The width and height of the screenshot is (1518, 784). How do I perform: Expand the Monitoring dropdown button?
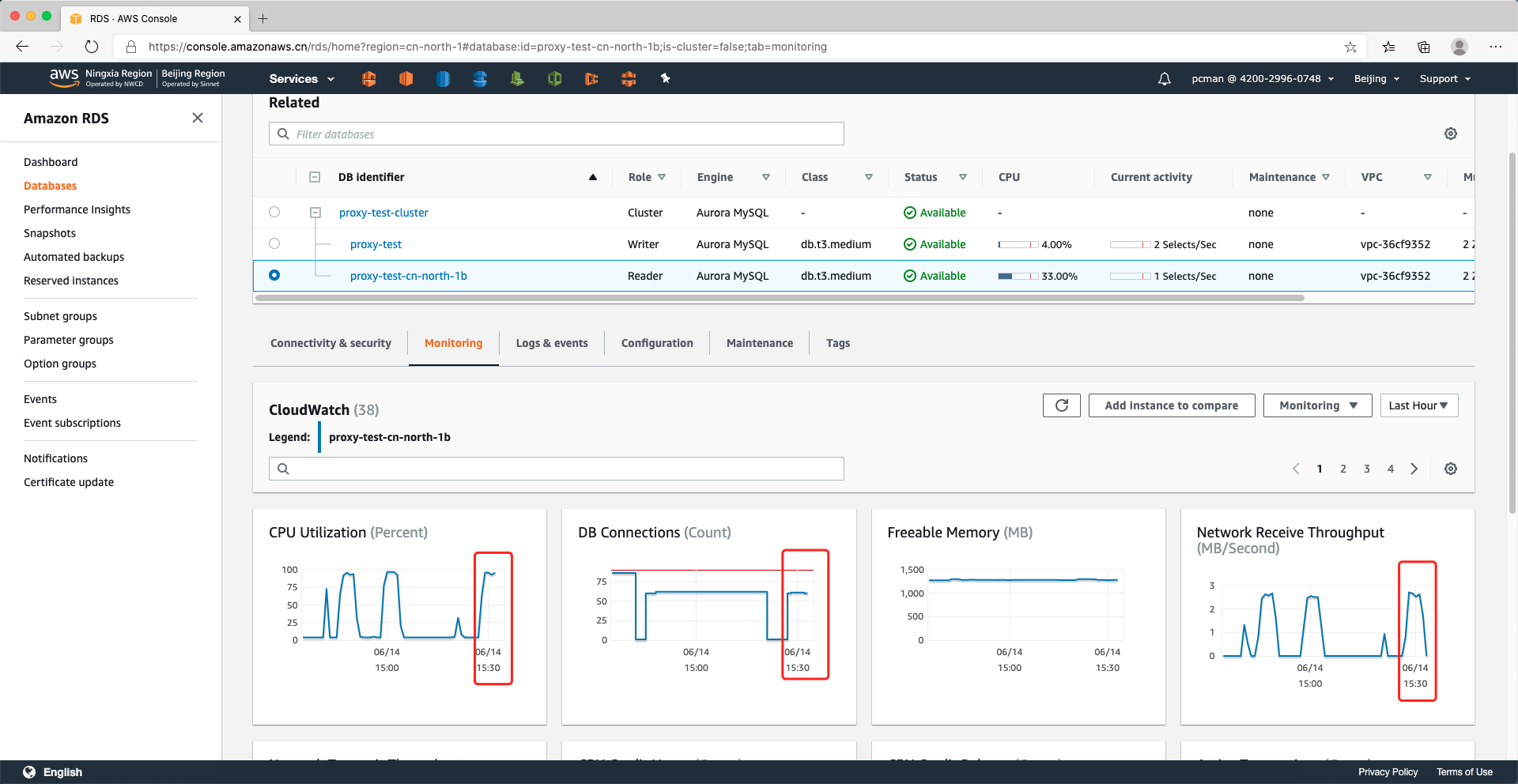1317,405
